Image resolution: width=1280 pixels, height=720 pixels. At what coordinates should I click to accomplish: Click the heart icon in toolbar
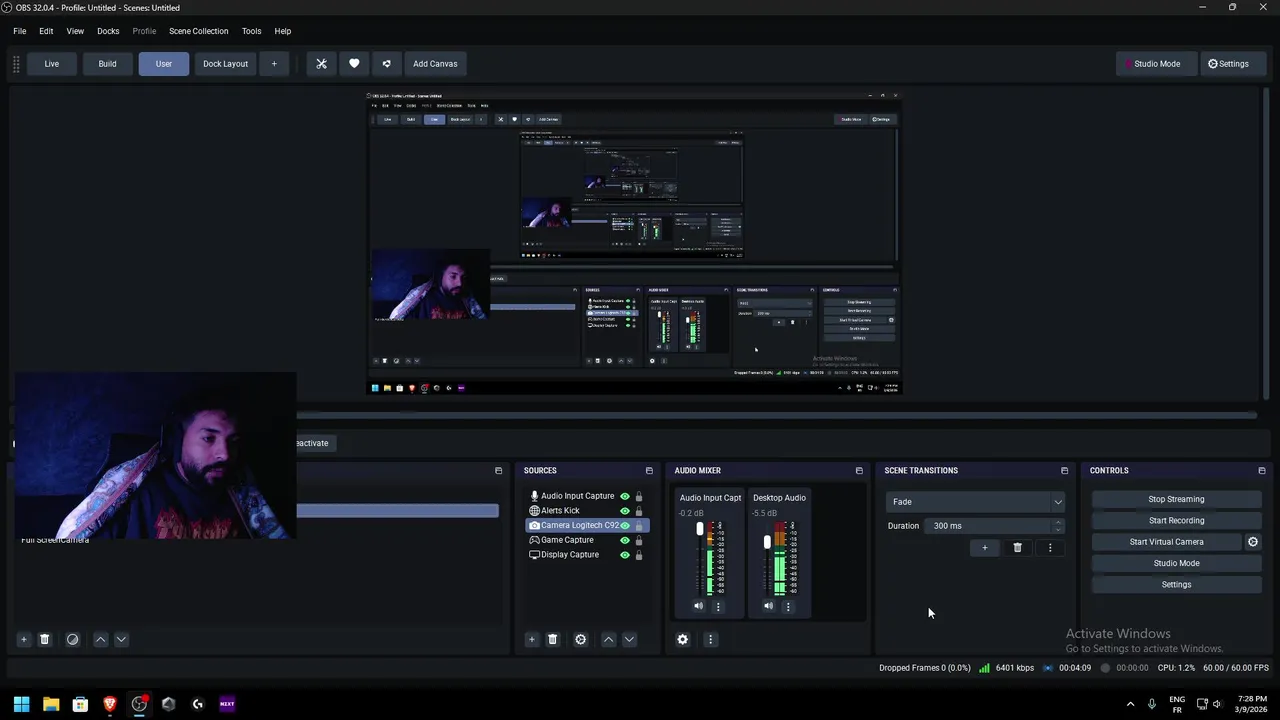tap(354, 64)
